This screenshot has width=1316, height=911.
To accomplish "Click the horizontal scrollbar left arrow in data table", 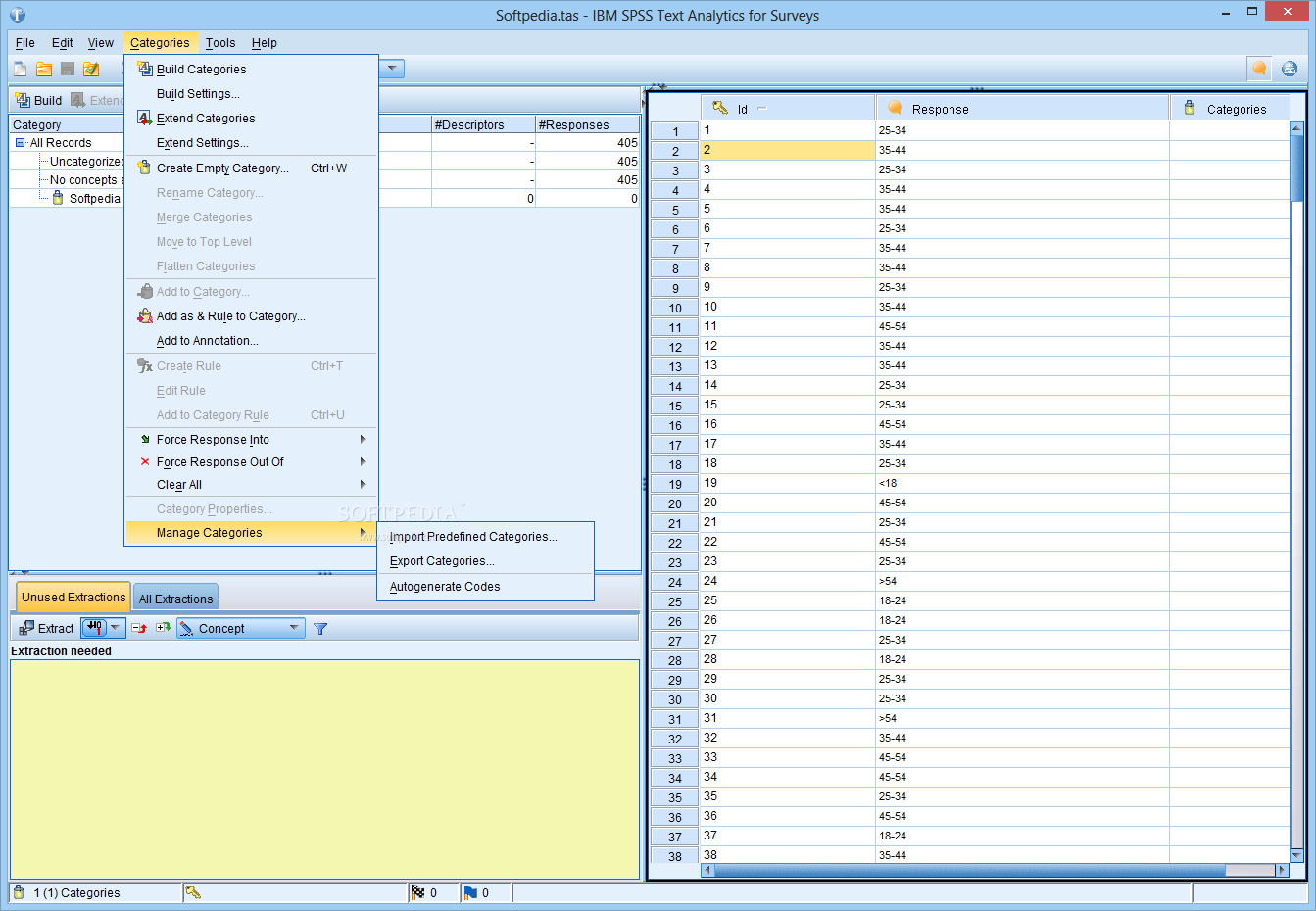I will point(707,870).
